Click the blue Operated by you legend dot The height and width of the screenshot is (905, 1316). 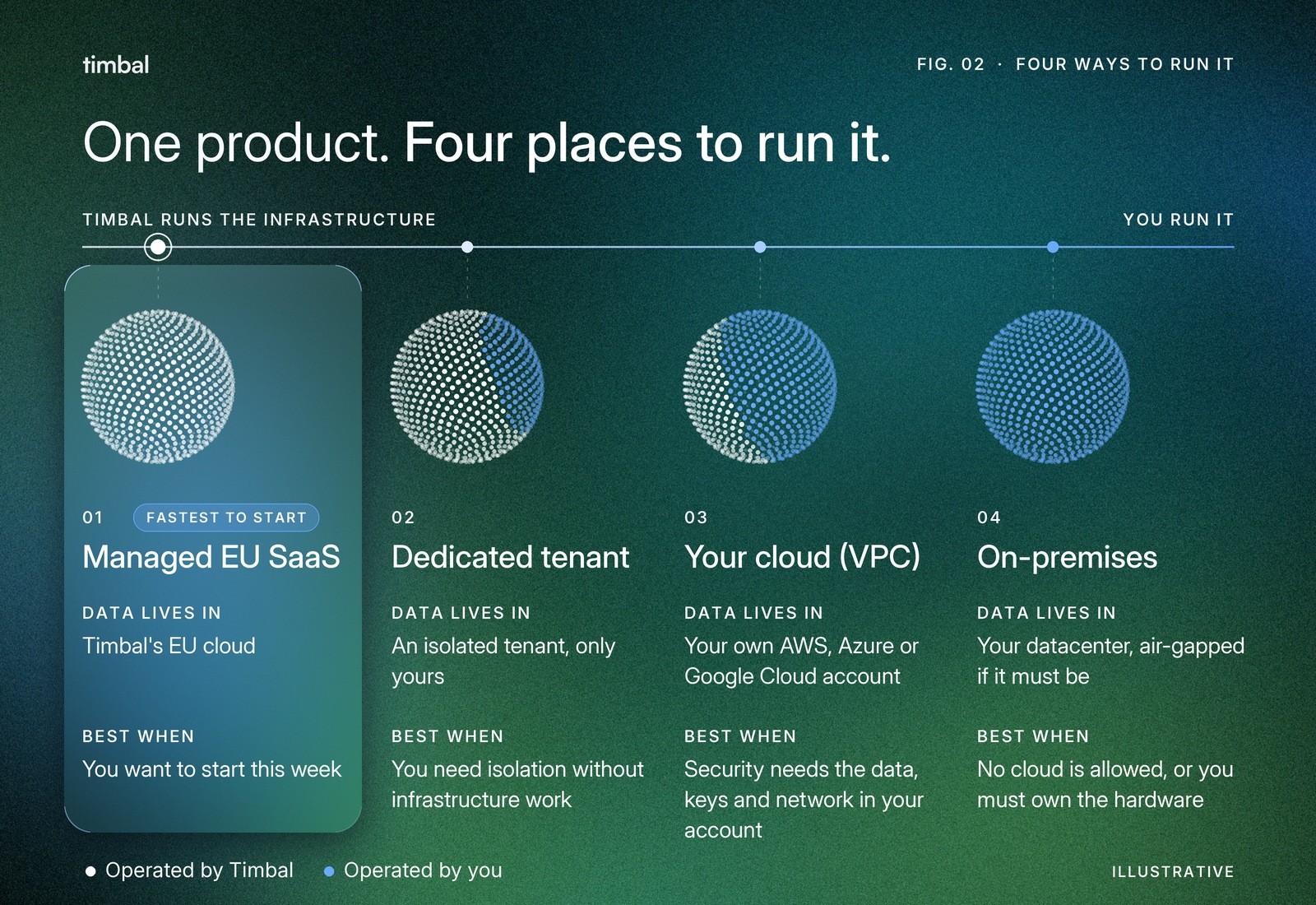pos(329,871)
